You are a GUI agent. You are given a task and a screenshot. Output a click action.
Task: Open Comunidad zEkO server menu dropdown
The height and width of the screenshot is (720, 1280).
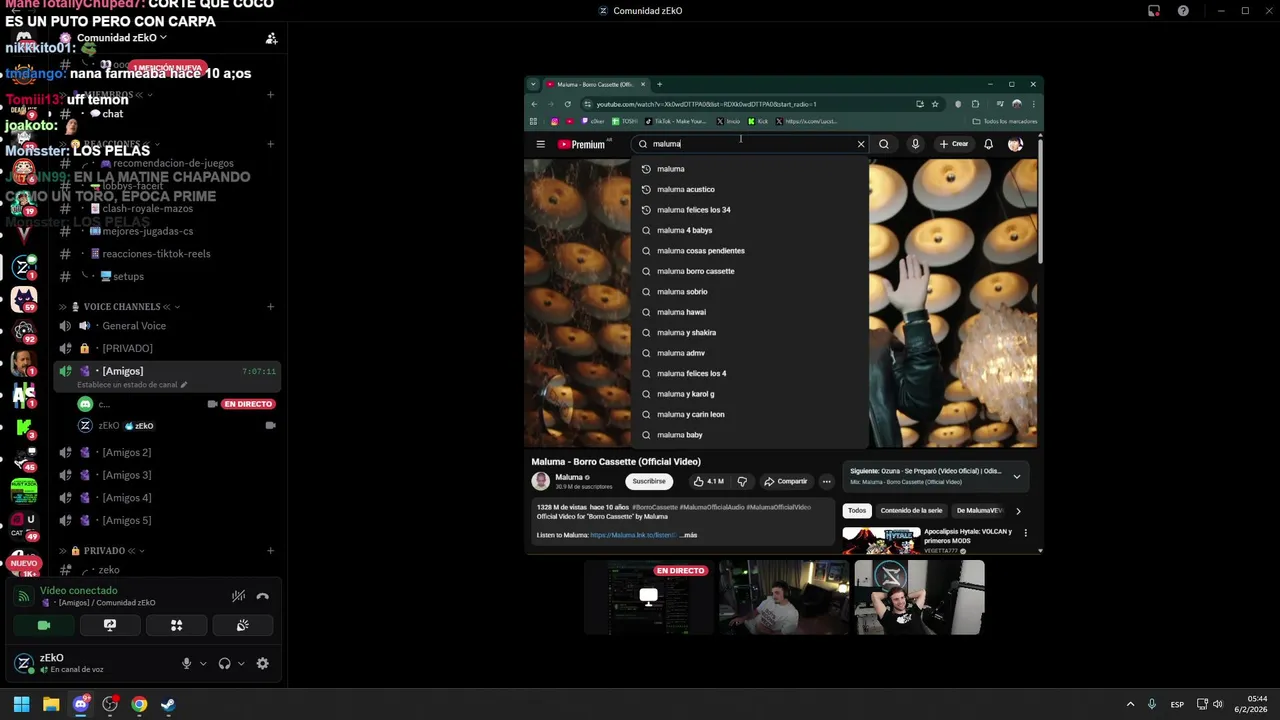pos(121,38)
